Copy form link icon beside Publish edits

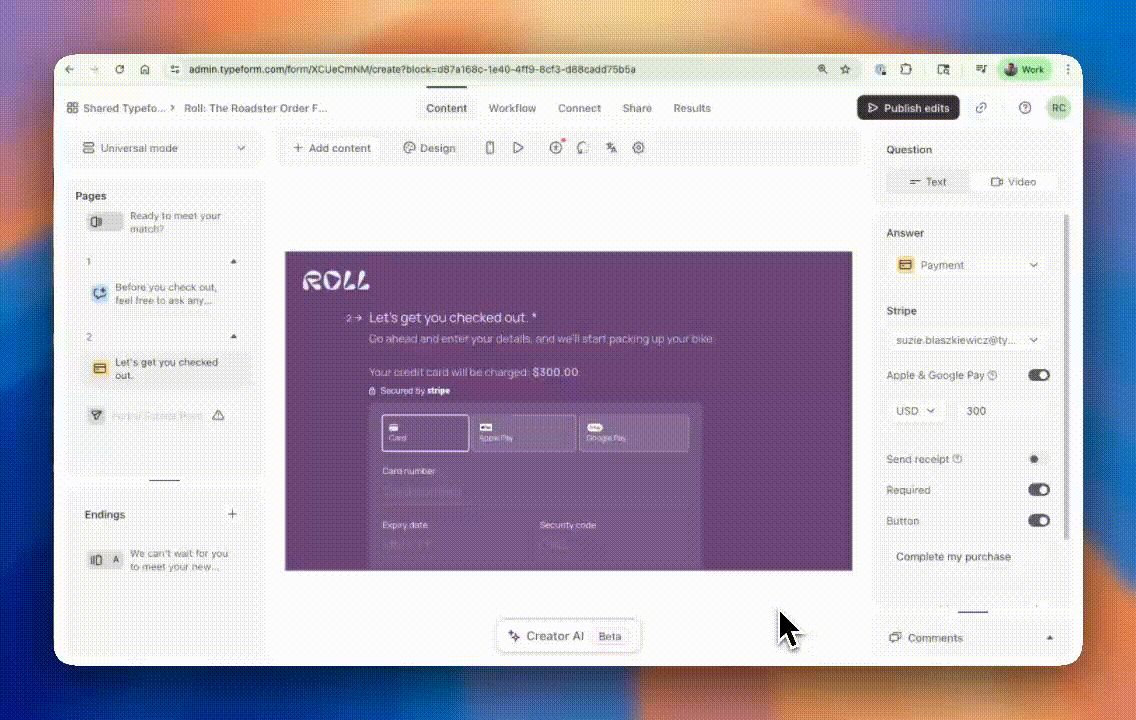point(981,108)
